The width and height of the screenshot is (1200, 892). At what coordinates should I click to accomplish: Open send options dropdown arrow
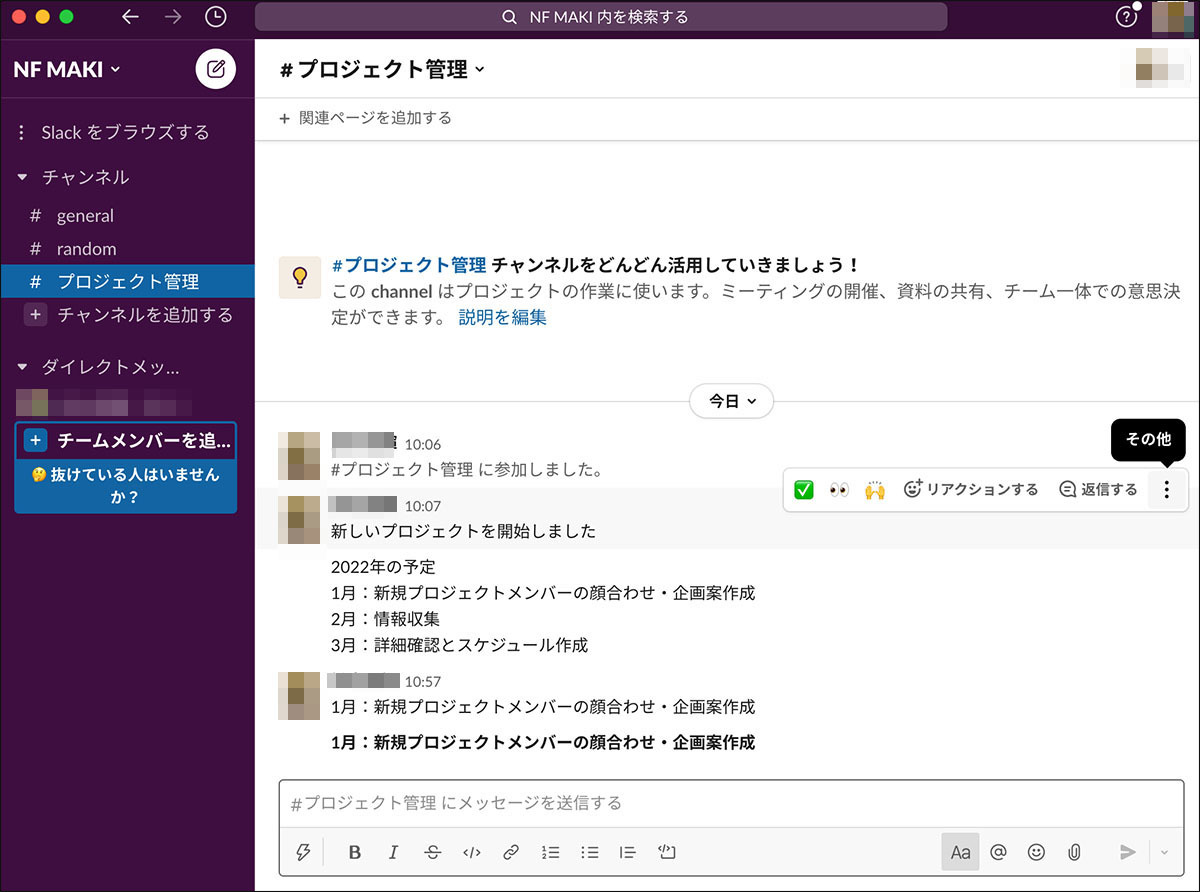[1164, 852]
